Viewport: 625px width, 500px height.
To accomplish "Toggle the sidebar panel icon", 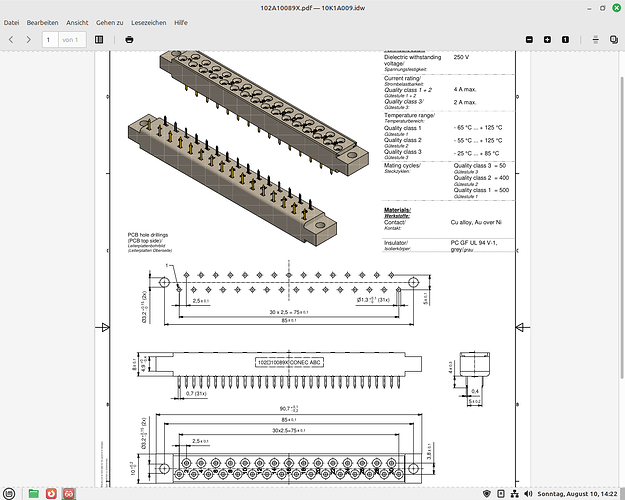I will pyautogui.click(x=99, y=39).
